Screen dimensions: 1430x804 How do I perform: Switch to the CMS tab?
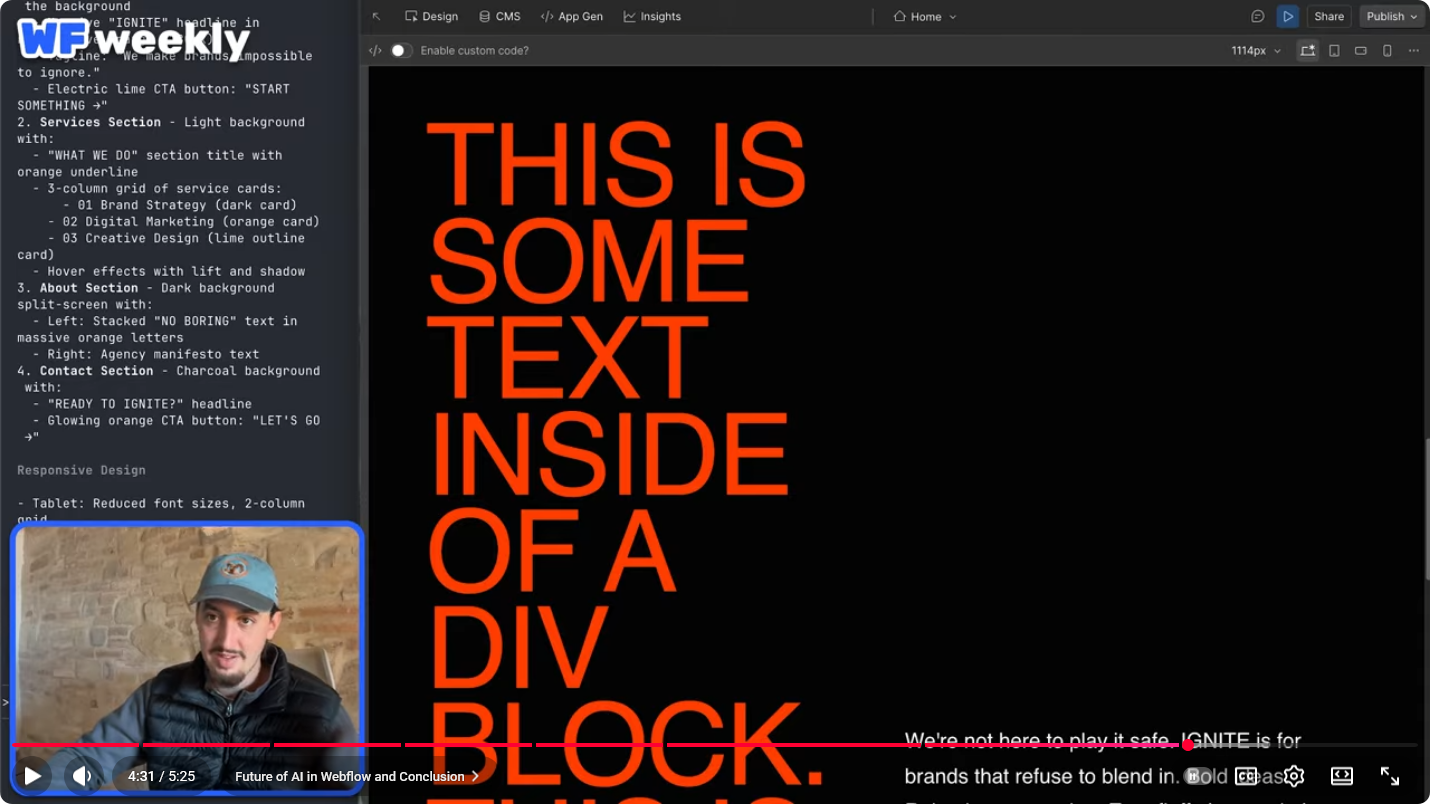coord(499,16)
